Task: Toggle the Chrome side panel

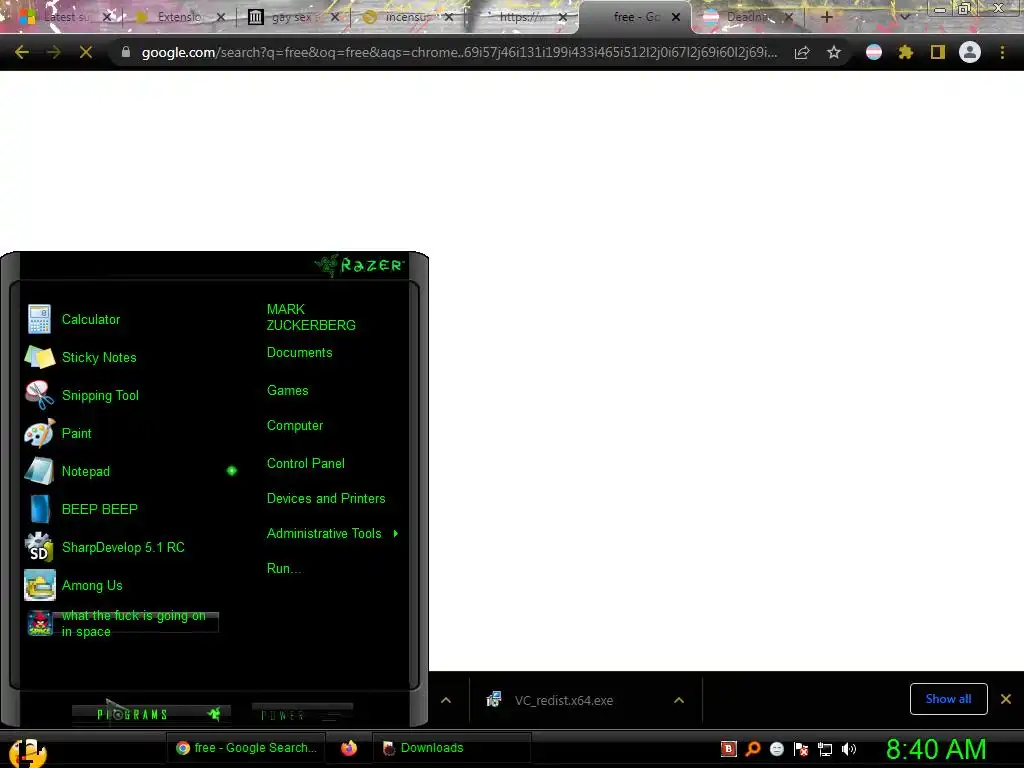Action: pyautogui.click(x=938, y=52)
